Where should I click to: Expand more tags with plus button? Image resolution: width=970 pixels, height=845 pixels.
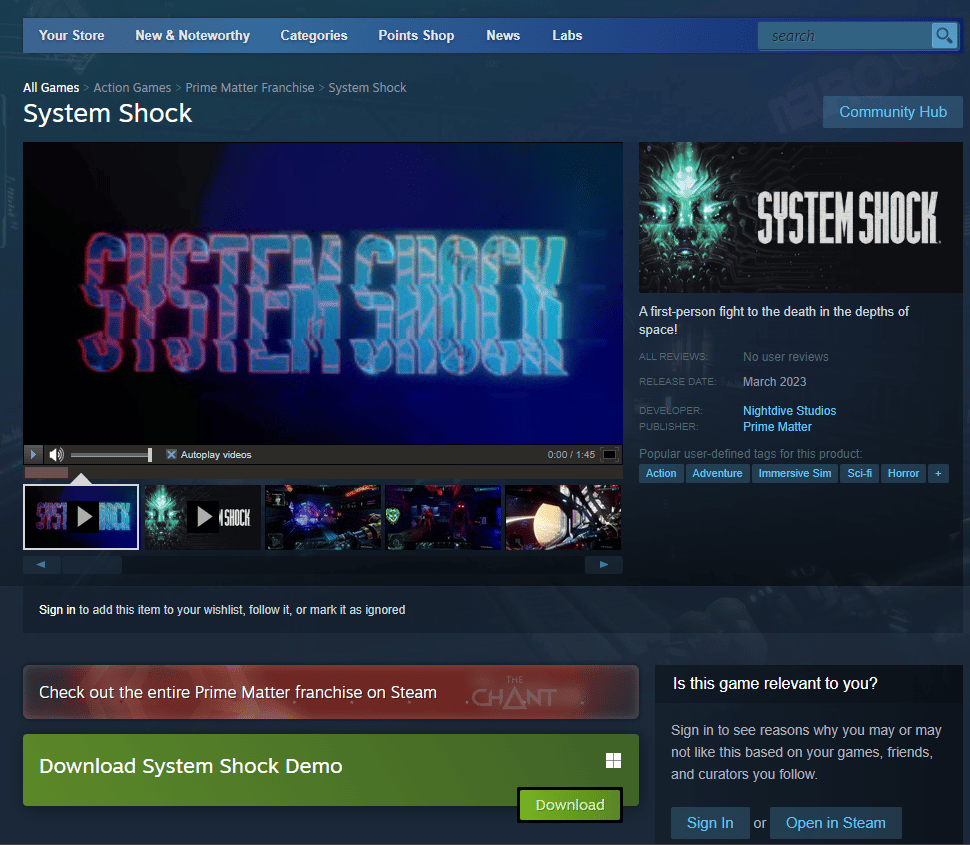938,473
